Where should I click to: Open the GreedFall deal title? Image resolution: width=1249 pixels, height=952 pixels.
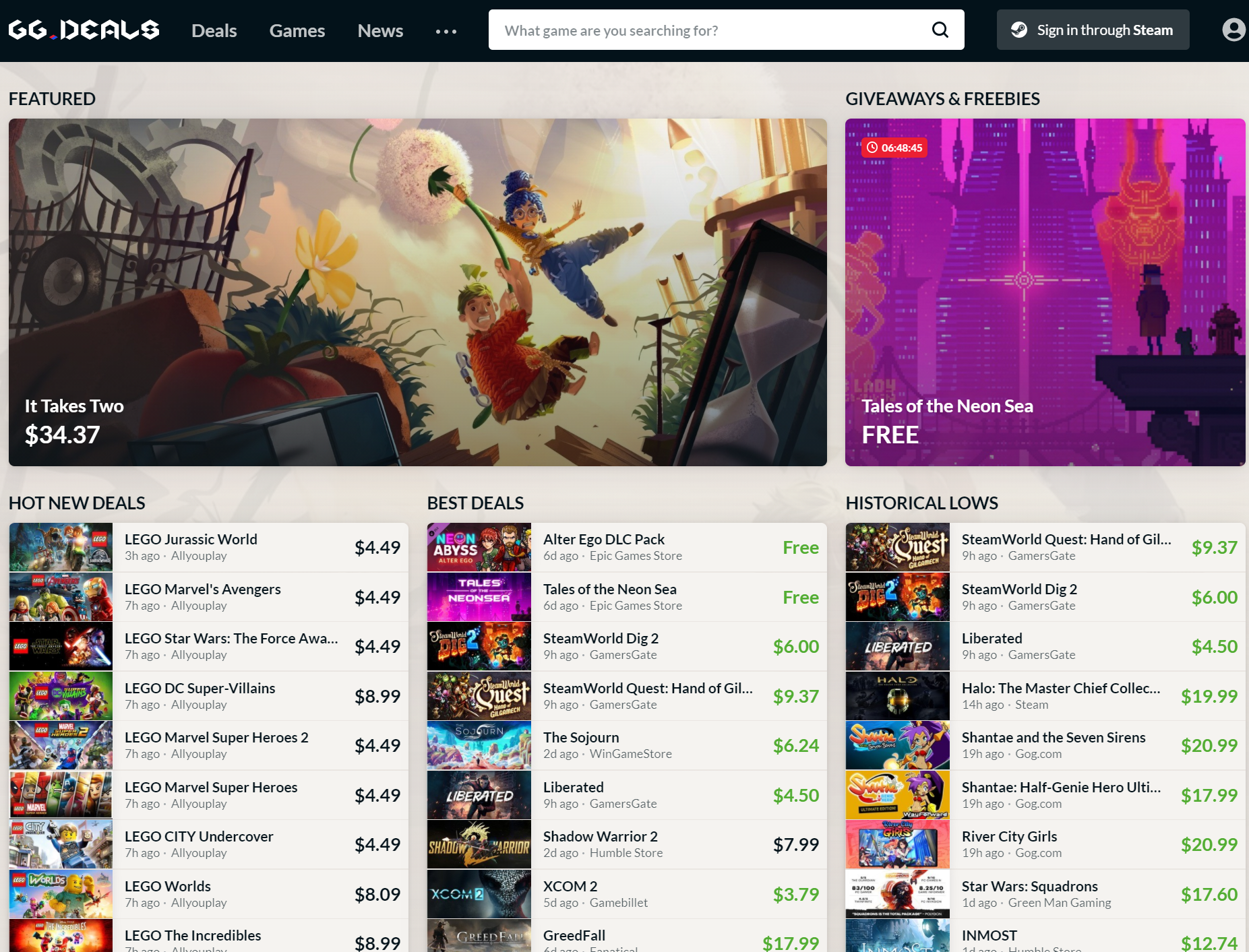tap(574, 935)
